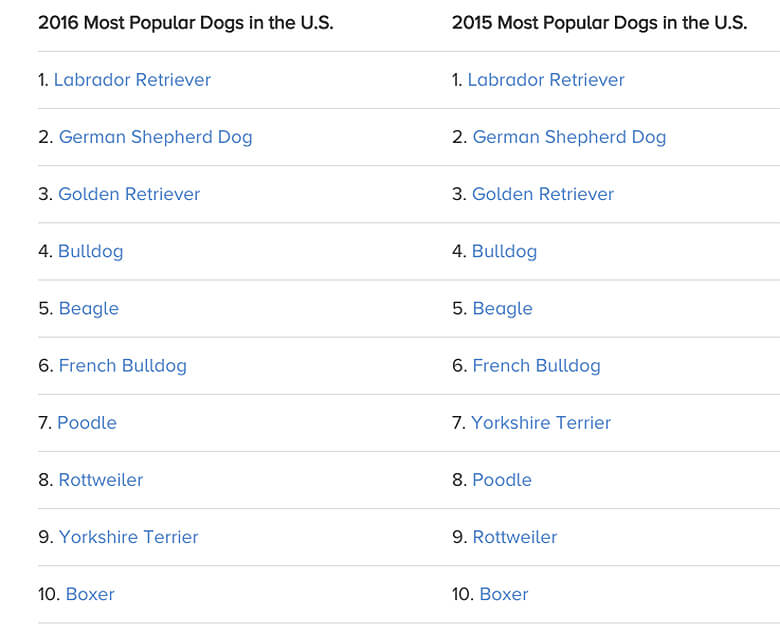This screenshot has height=633, width=780.
Task: Open Poodle ranked 8th in 2015
Action: coord(502,480)
